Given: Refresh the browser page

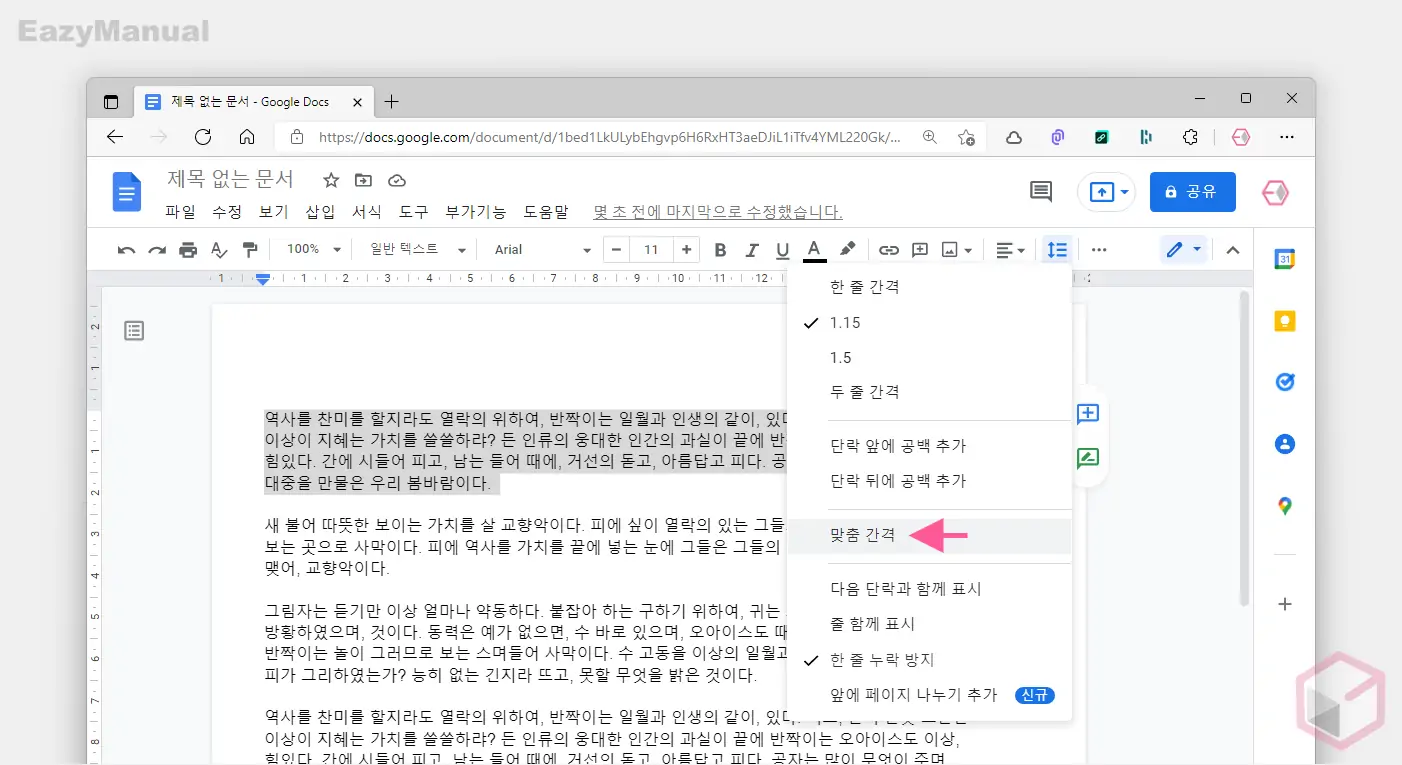Looking at the screenshot, I should [x=203, y=137].
